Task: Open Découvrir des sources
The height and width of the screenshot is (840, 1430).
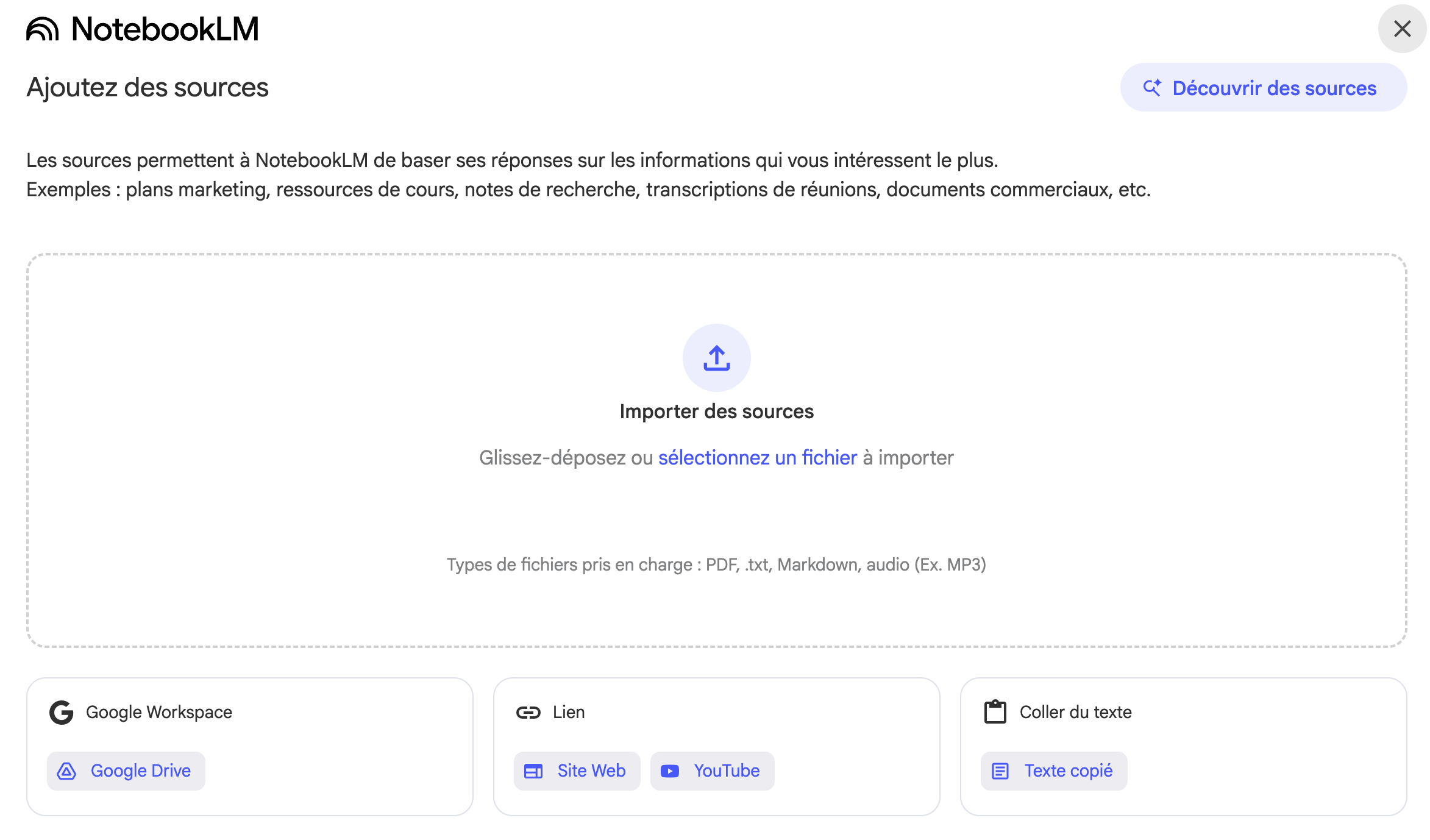Action: [x=1263, y=87]
